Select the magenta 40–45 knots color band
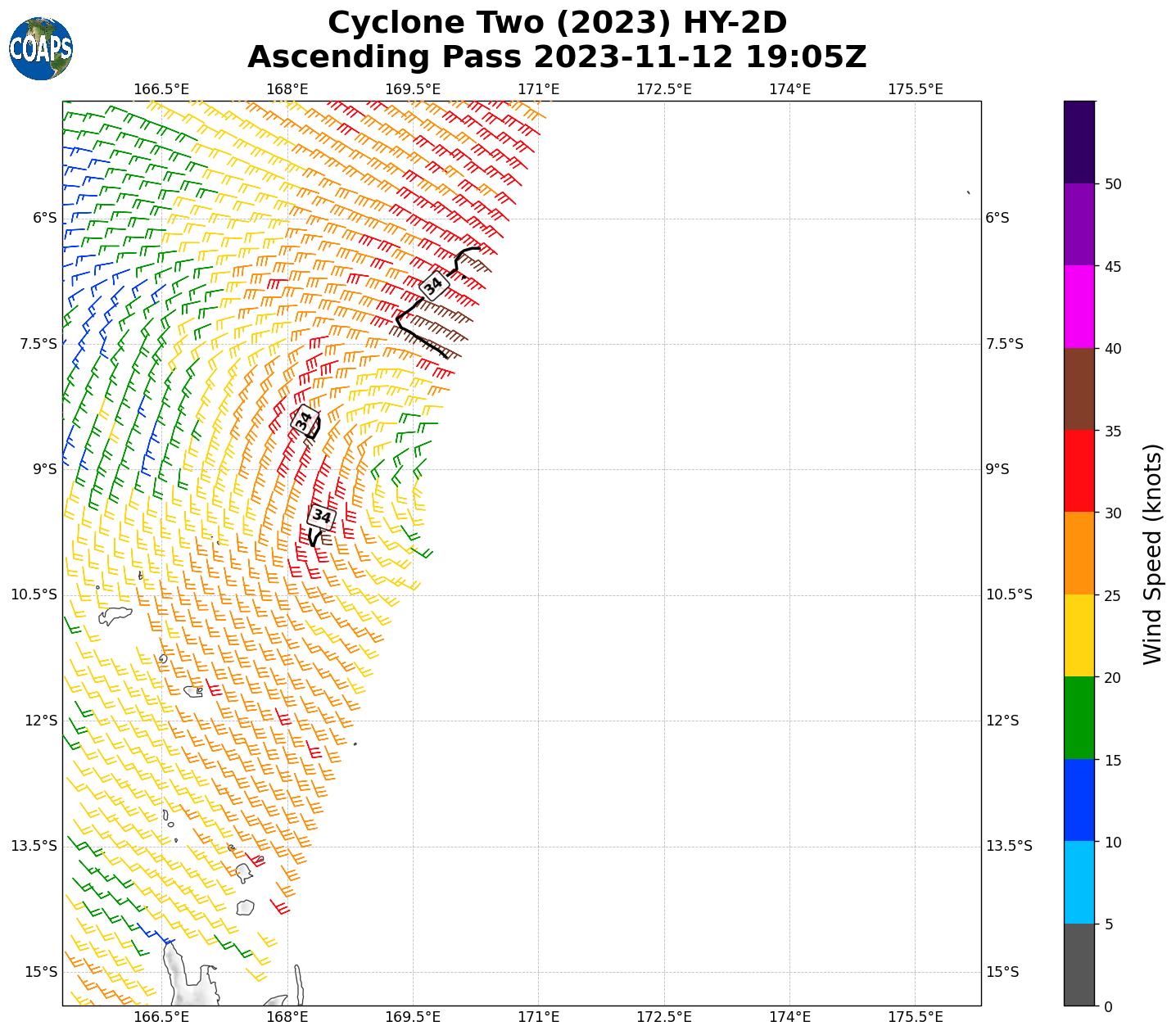Screen dimensions: 1176x1035 [1079, 307]
